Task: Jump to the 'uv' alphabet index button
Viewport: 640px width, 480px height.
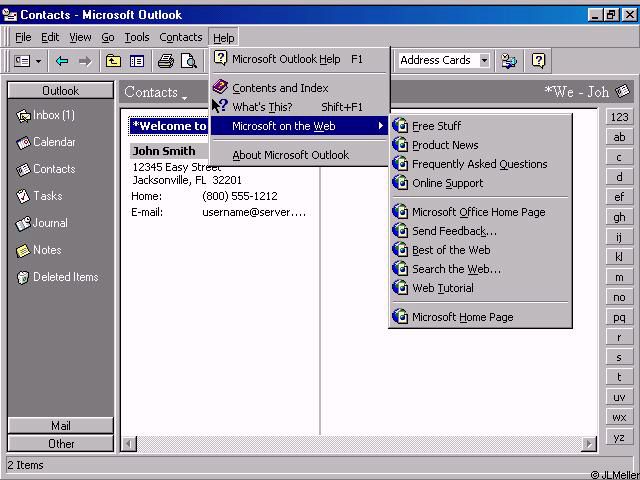Action: click(619, 398)
